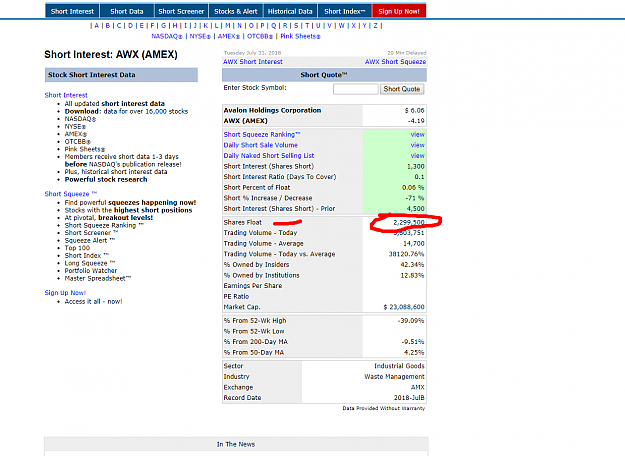Screen dimensions: 625x456
Task: Open the Short Screener nav tab
Action: 181,11
